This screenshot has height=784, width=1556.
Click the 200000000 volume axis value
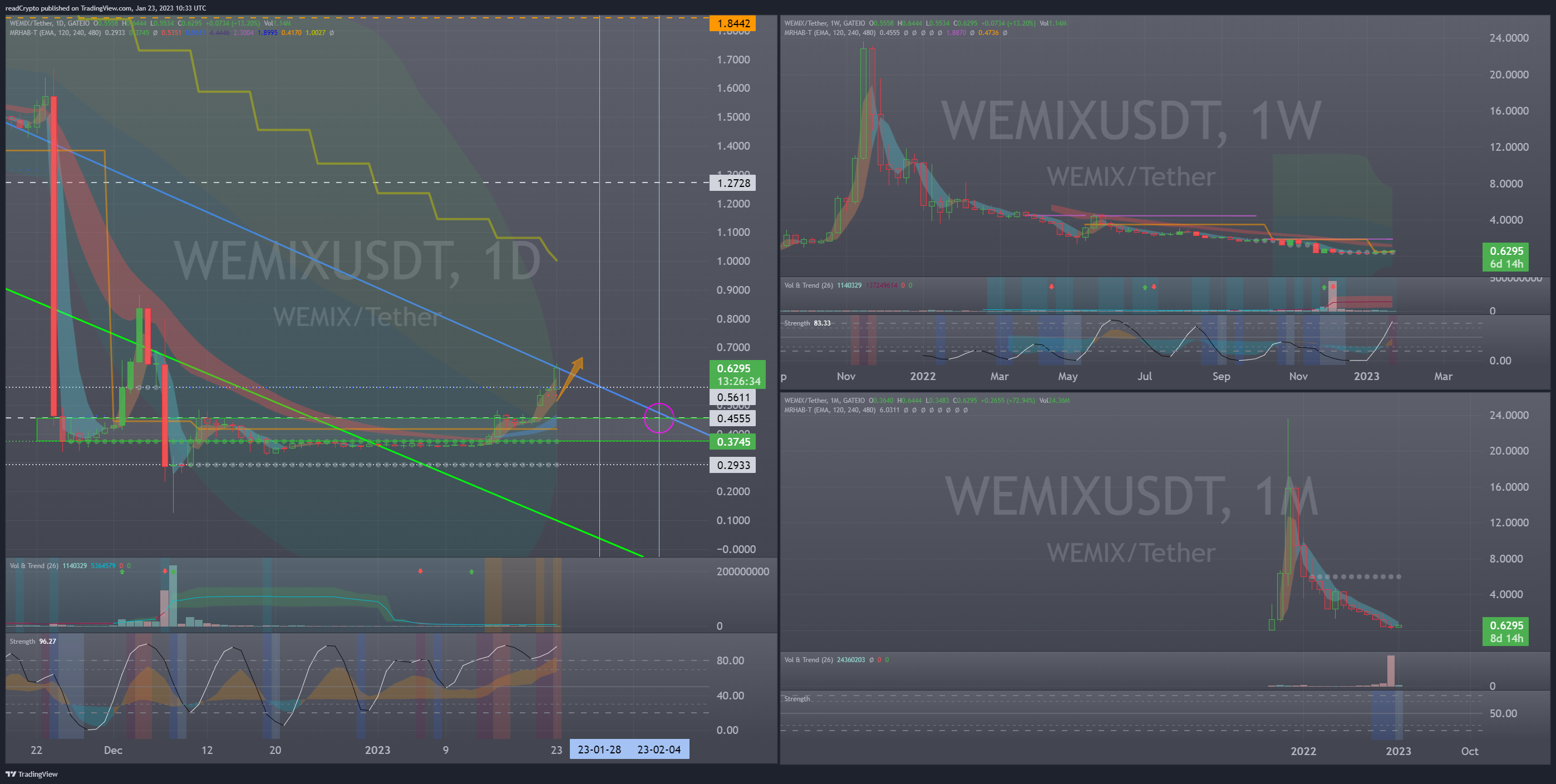[x=742, y=571]
